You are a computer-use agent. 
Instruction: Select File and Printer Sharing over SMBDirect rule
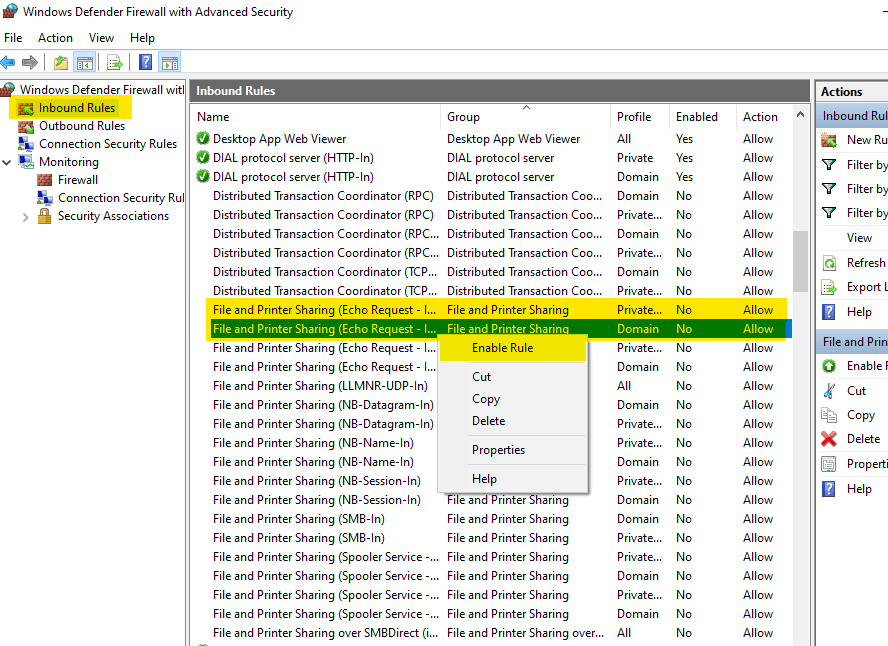490,633
